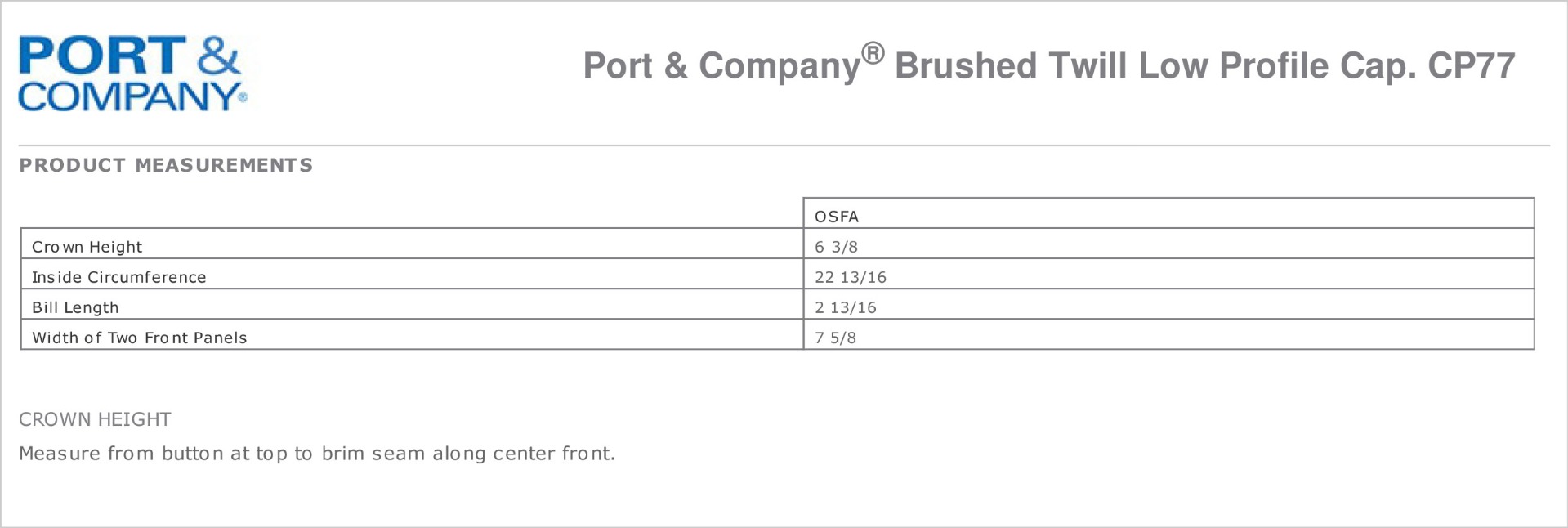The width and height of the screenshot is (1568, 528).
Task: Click the ampersand in the blue logo
Action: tap(218, 56)
